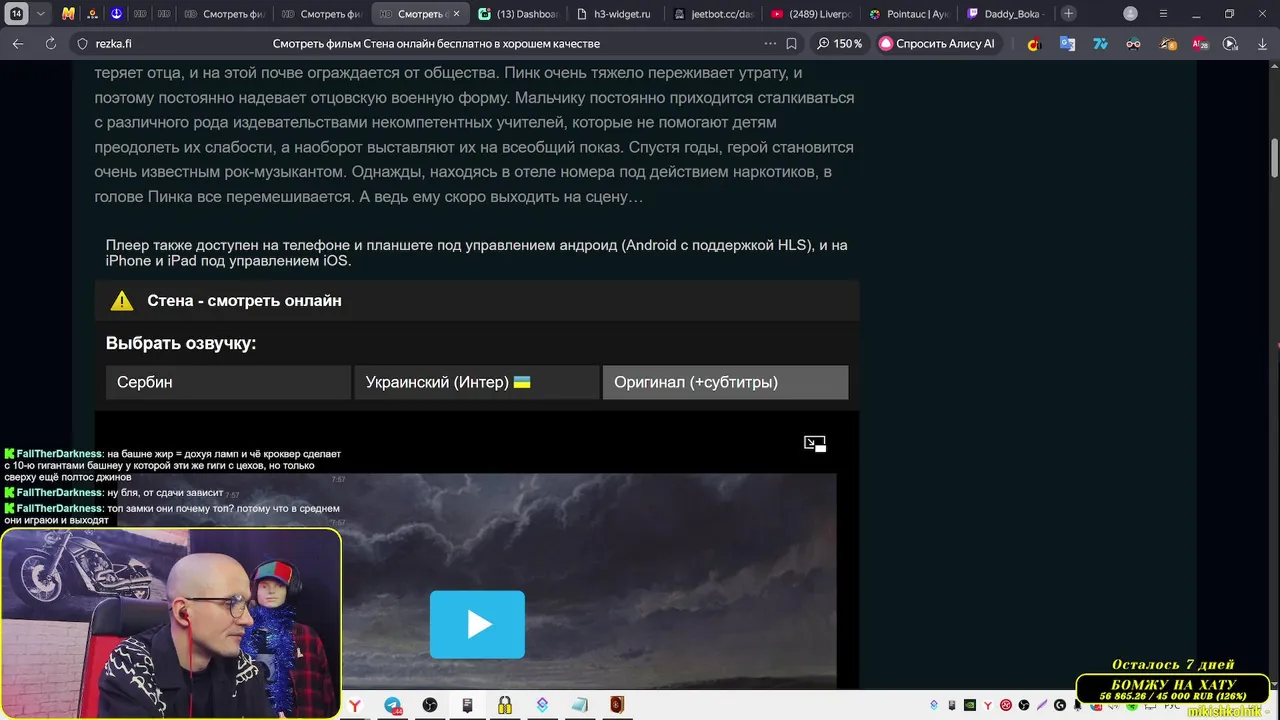Image resolution: width=1280 pixels, height=720 pixels.
Task: Close the active 'Смотреть' tab
Action: point(456,14)
